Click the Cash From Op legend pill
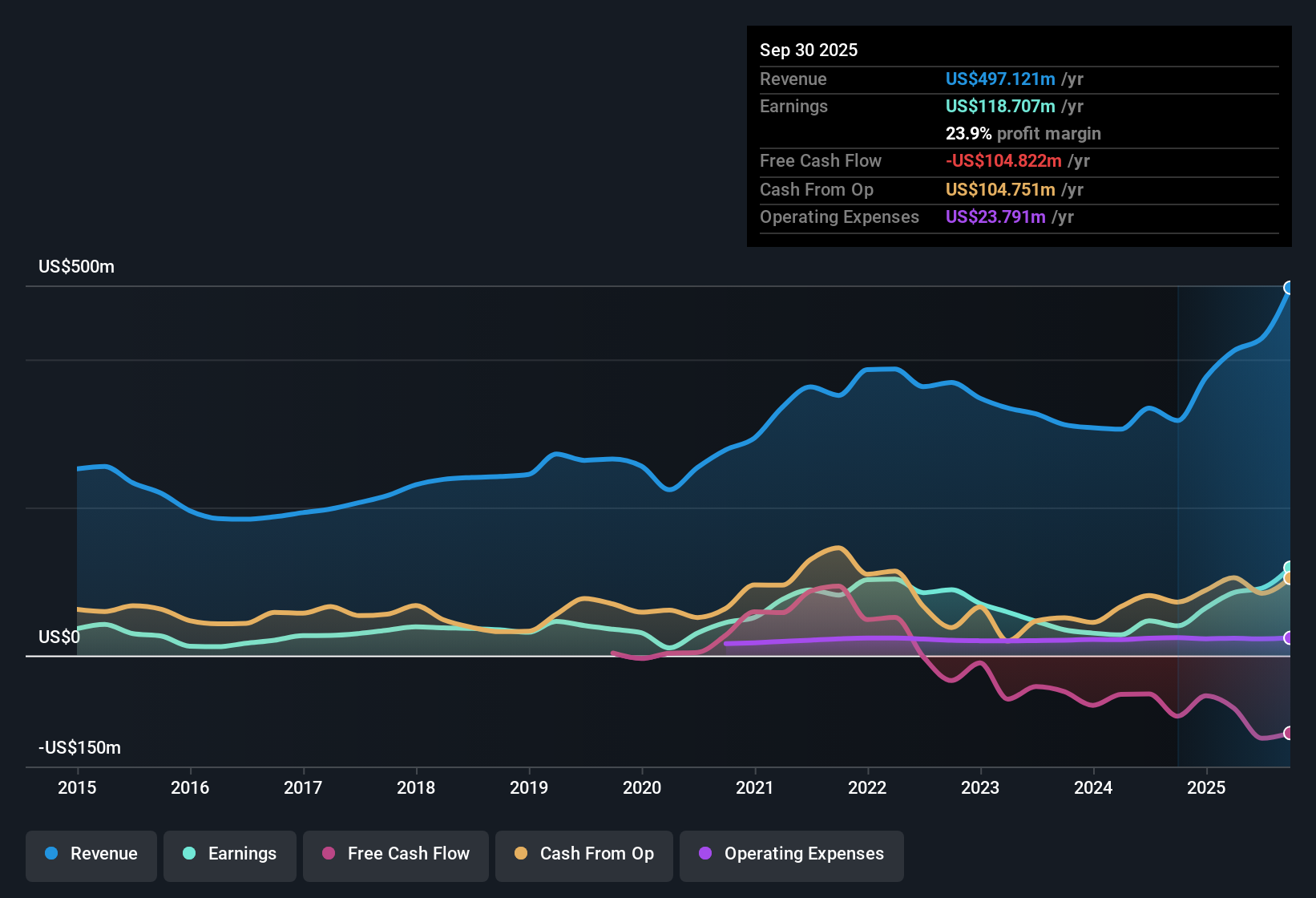This screenshot has width=1316, height=898. [x=583, y=854]
